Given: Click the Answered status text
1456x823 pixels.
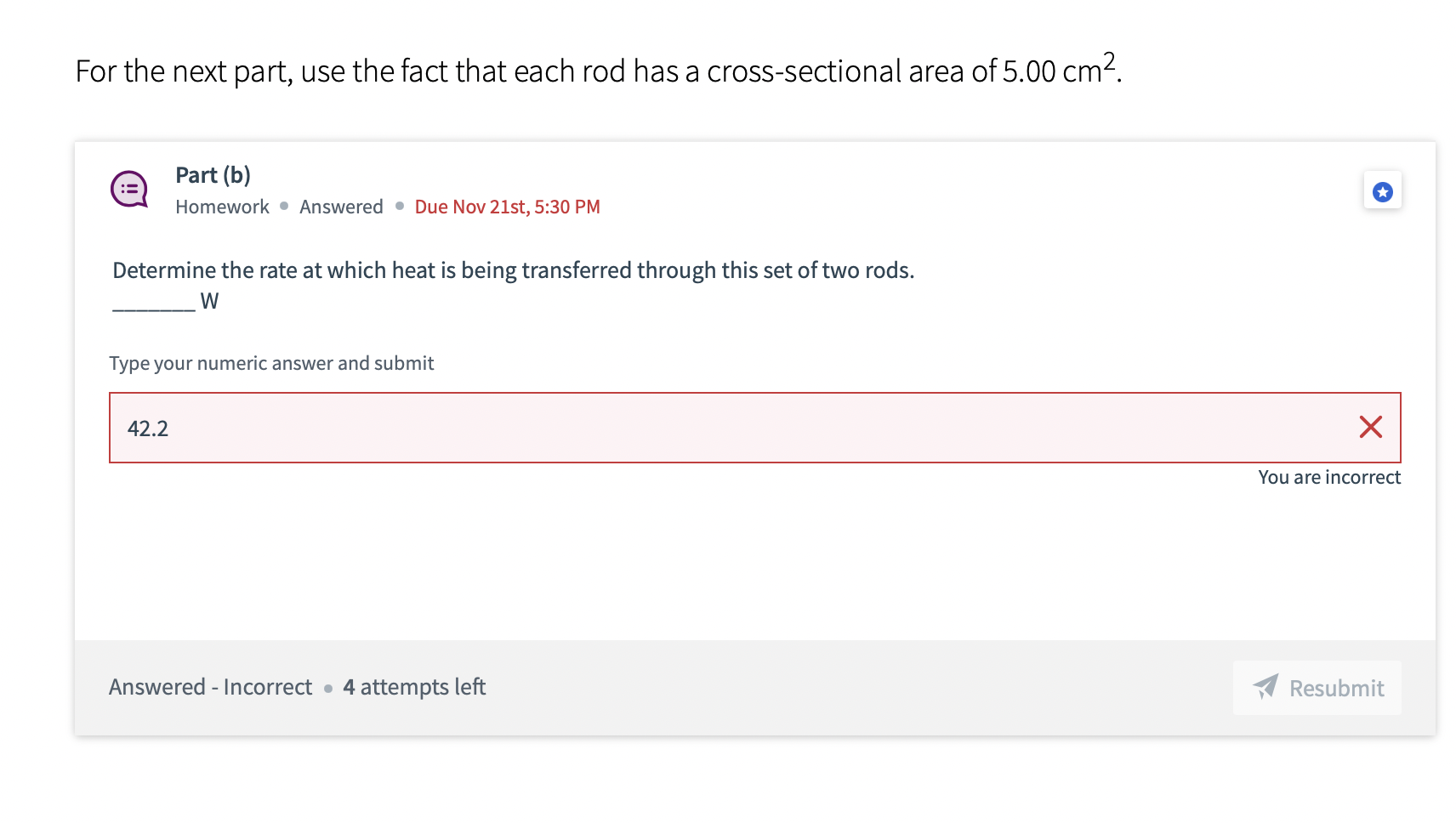Looking at the screenshot, I should point(340,207).
